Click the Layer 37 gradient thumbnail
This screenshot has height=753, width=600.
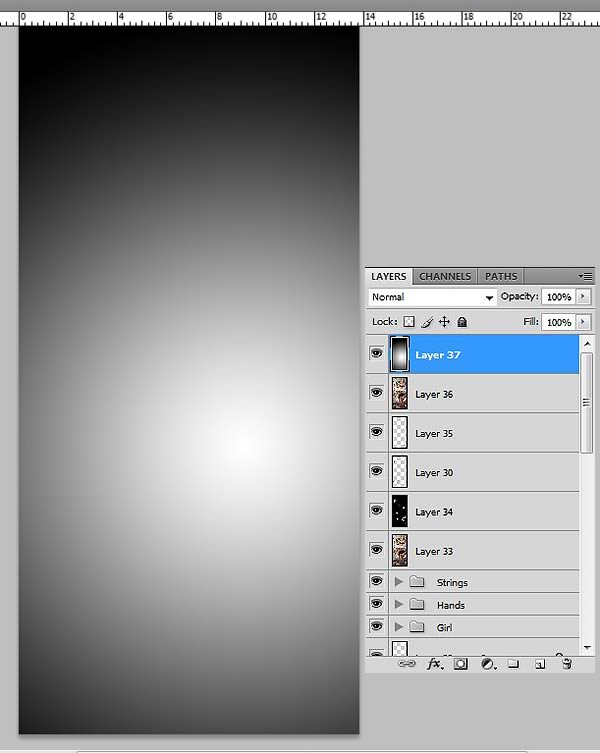pos(400,354)
